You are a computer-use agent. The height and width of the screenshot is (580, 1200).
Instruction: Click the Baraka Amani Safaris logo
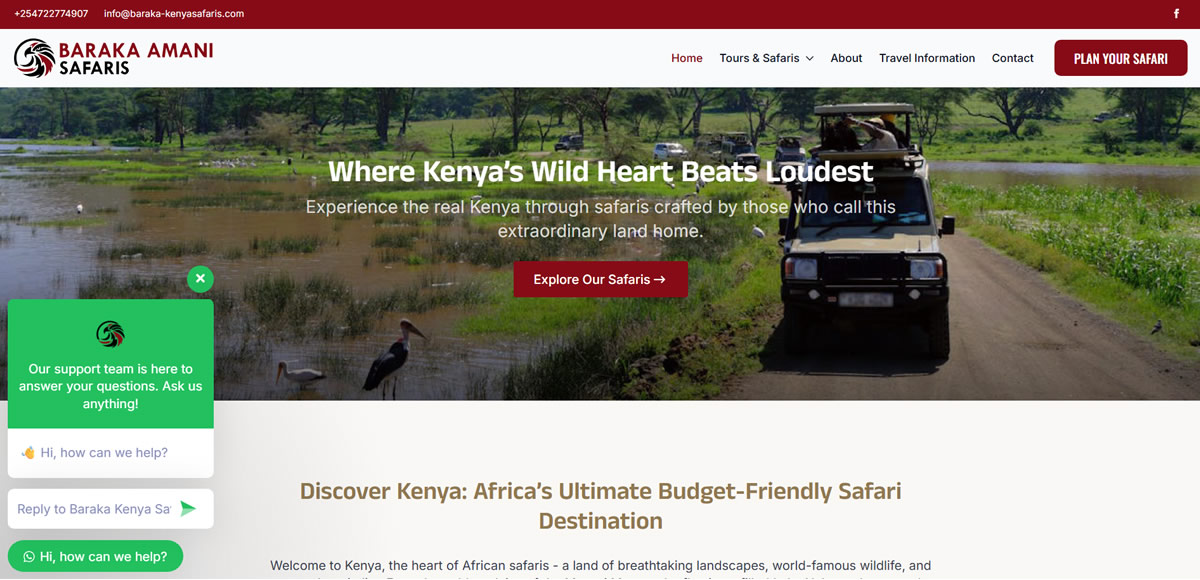coord(113,58)
